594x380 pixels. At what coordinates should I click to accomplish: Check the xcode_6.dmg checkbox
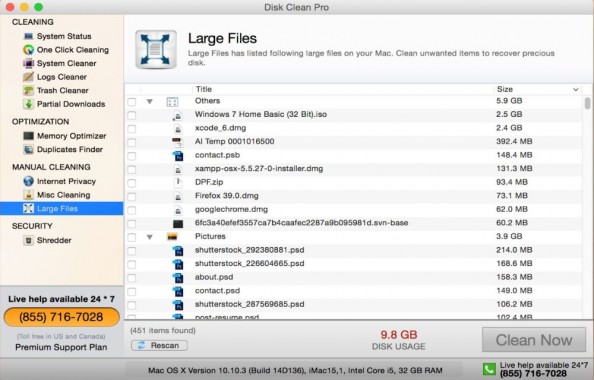131,129
